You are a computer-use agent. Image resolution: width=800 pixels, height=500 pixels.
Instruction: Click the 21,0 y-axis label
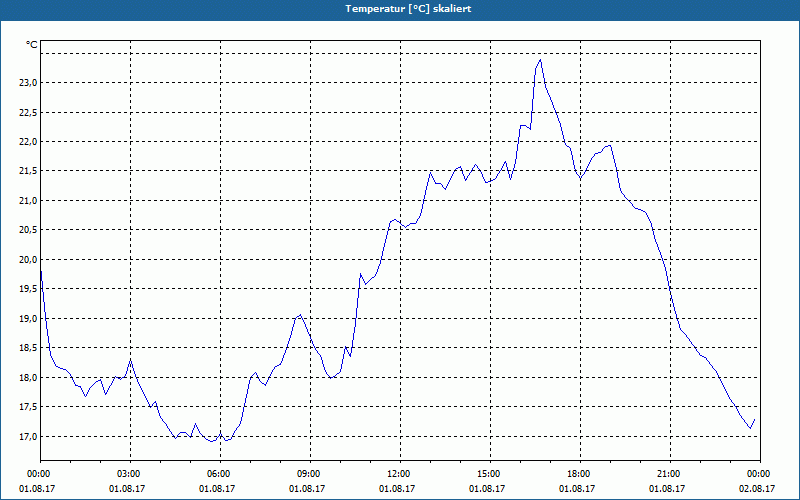[x=28, y=201]
